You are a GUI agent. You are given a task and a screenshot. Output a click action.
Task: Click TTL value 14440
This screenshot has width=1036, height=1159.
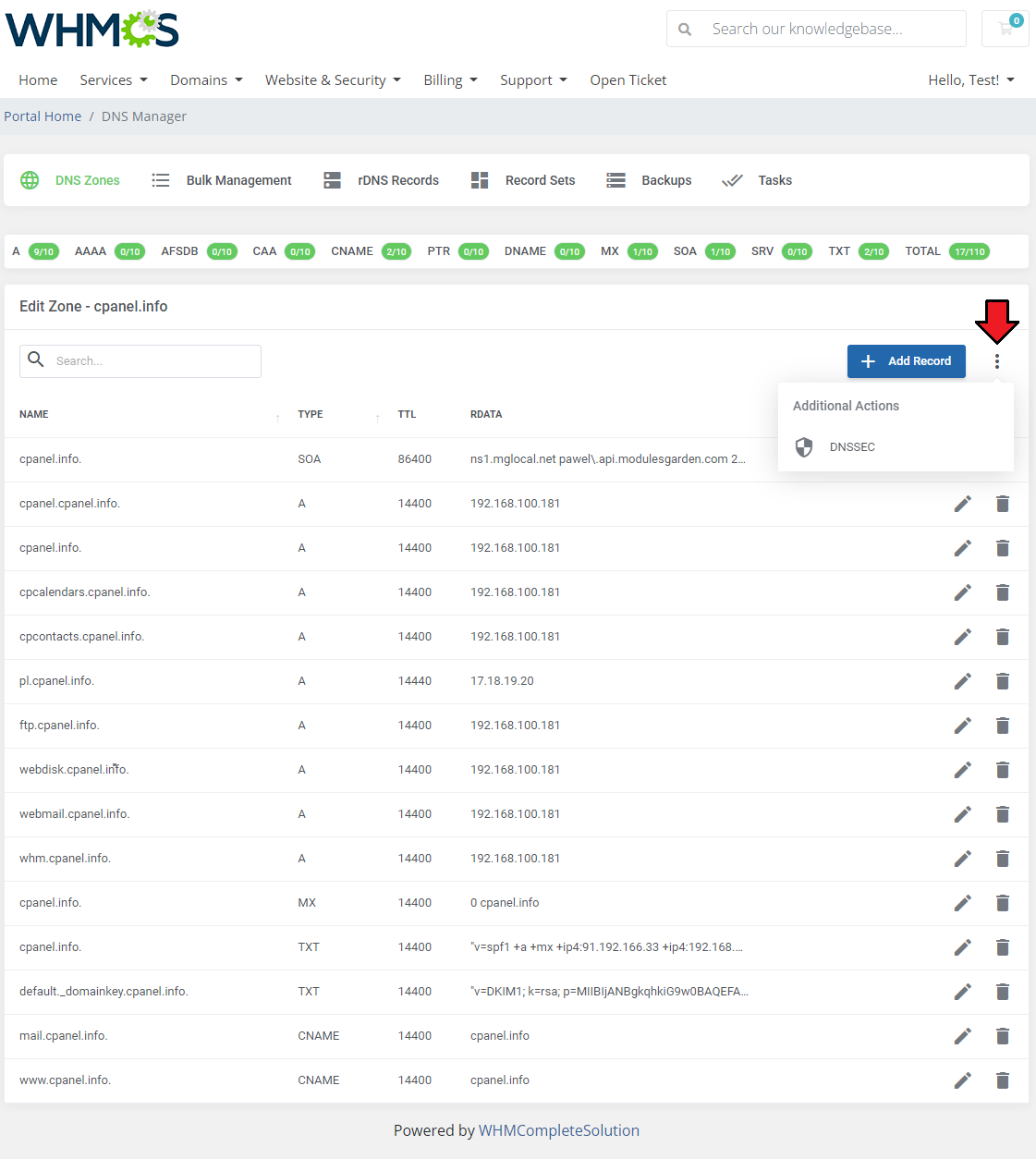click(x=415, y=681)
